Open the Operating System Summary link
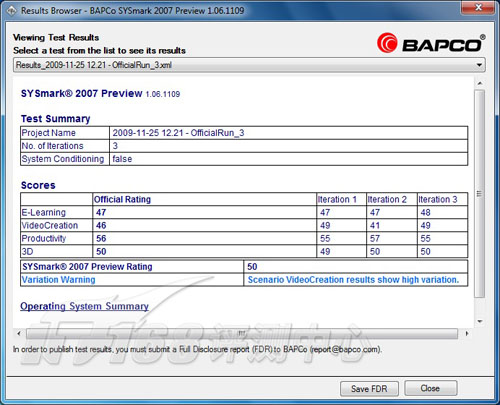Viewport: 500px width, 405px height. pos(84,306)
